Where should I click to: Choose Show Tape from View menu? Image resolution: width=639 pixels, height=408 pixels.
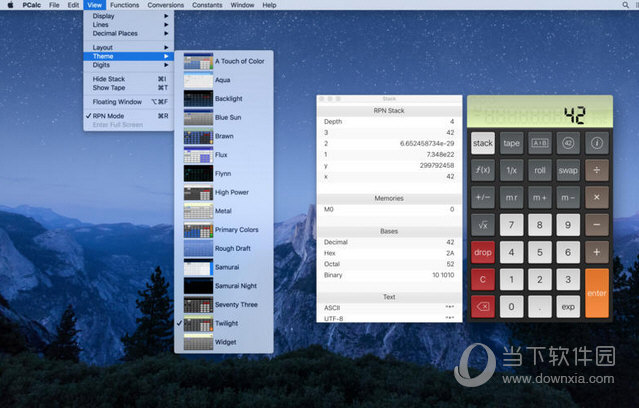click(128, 88)
